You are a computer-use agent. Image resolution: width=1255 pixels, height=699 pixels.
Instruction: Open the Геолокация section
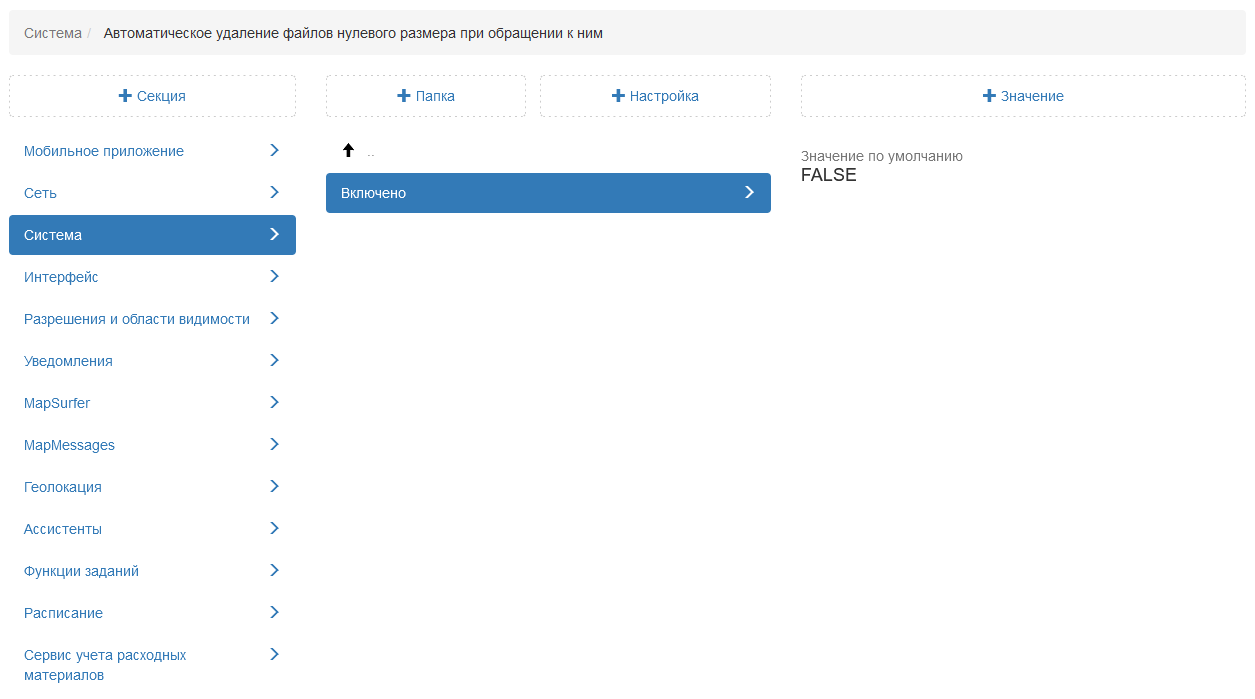click(152, 487)
